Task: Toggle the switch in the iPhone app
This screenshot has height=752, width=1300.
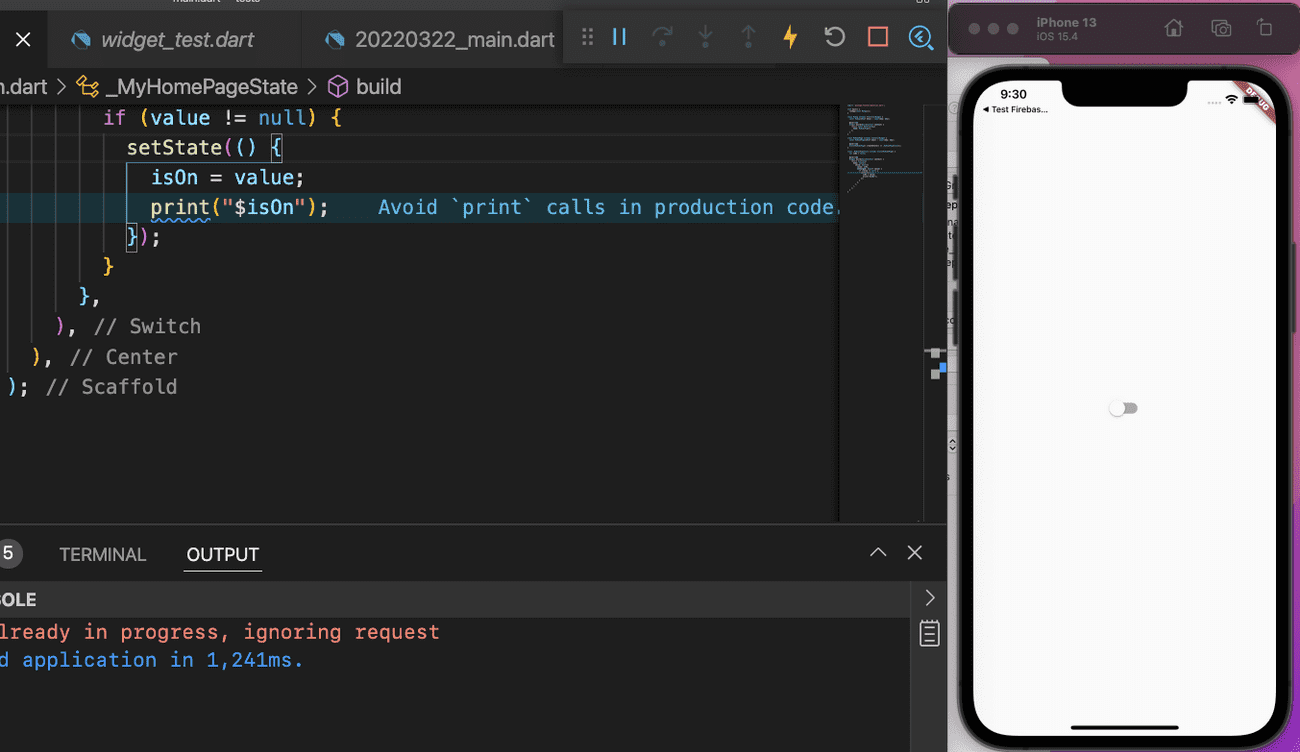Action: click(x=1123, y=407)
